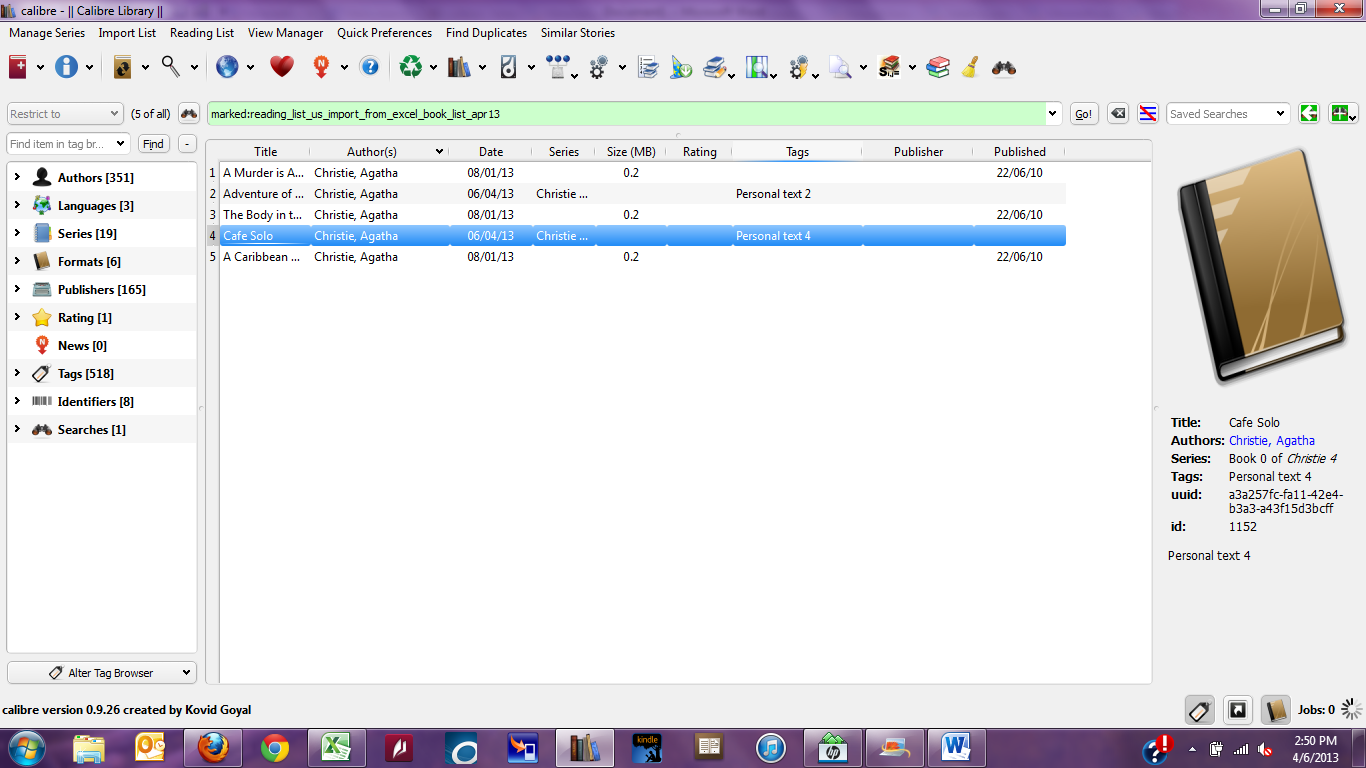The image size is (1366, 768).
Task: Click the green arrow copy search button
Action: (x=1309, y=114)
